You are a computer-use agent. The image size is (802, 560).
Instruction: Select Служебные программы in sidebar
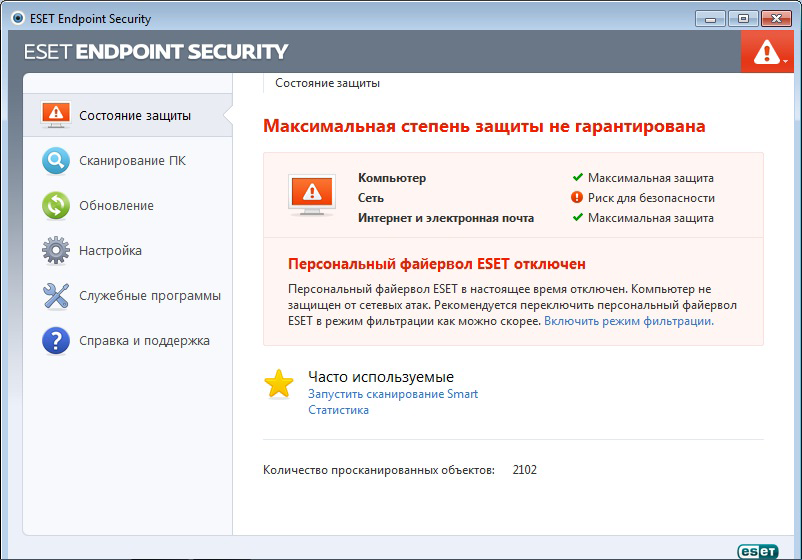(150, 295)
